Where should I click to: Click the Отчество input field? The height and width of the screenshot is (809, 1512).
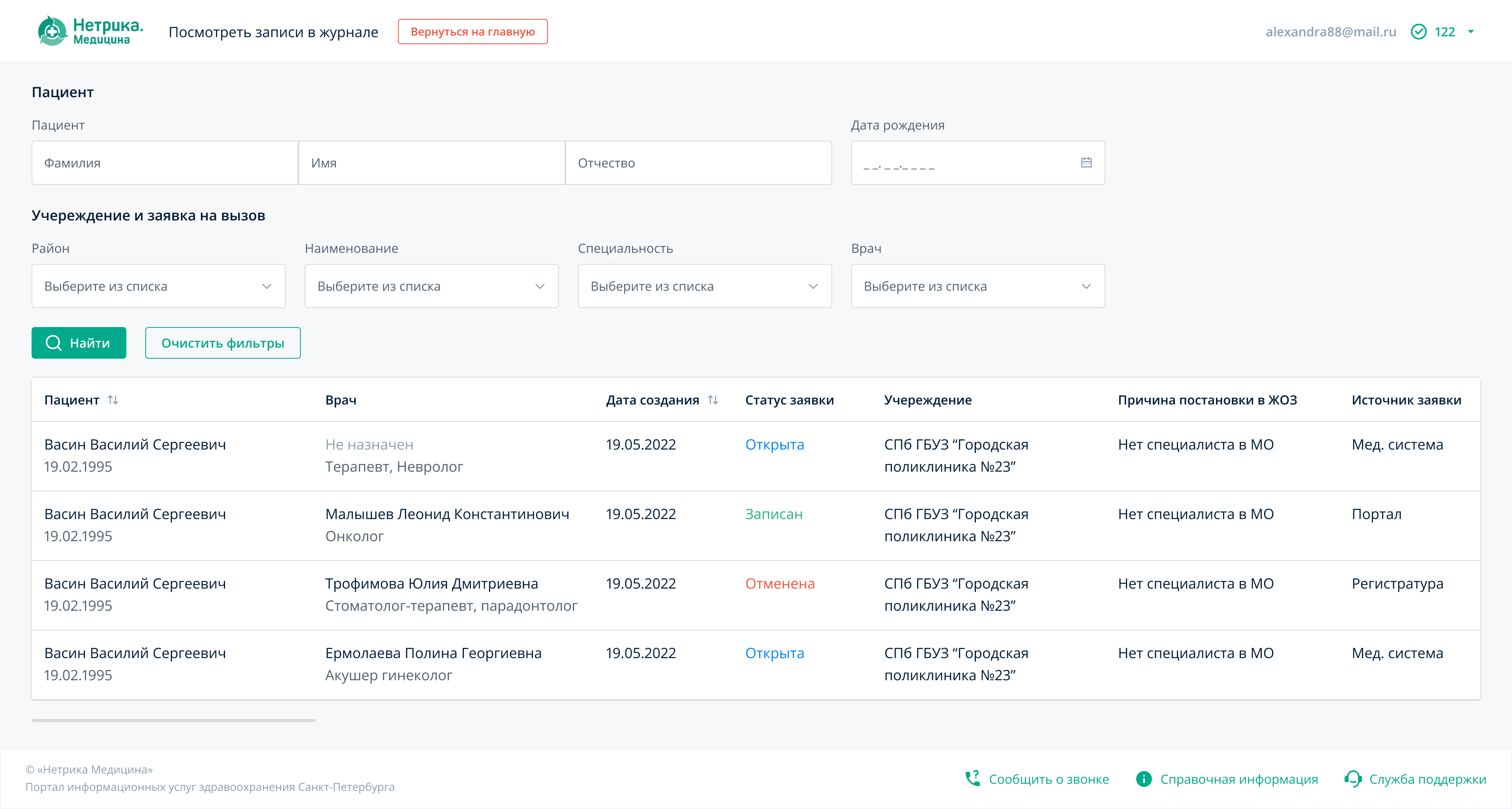[x=698, y=163]
